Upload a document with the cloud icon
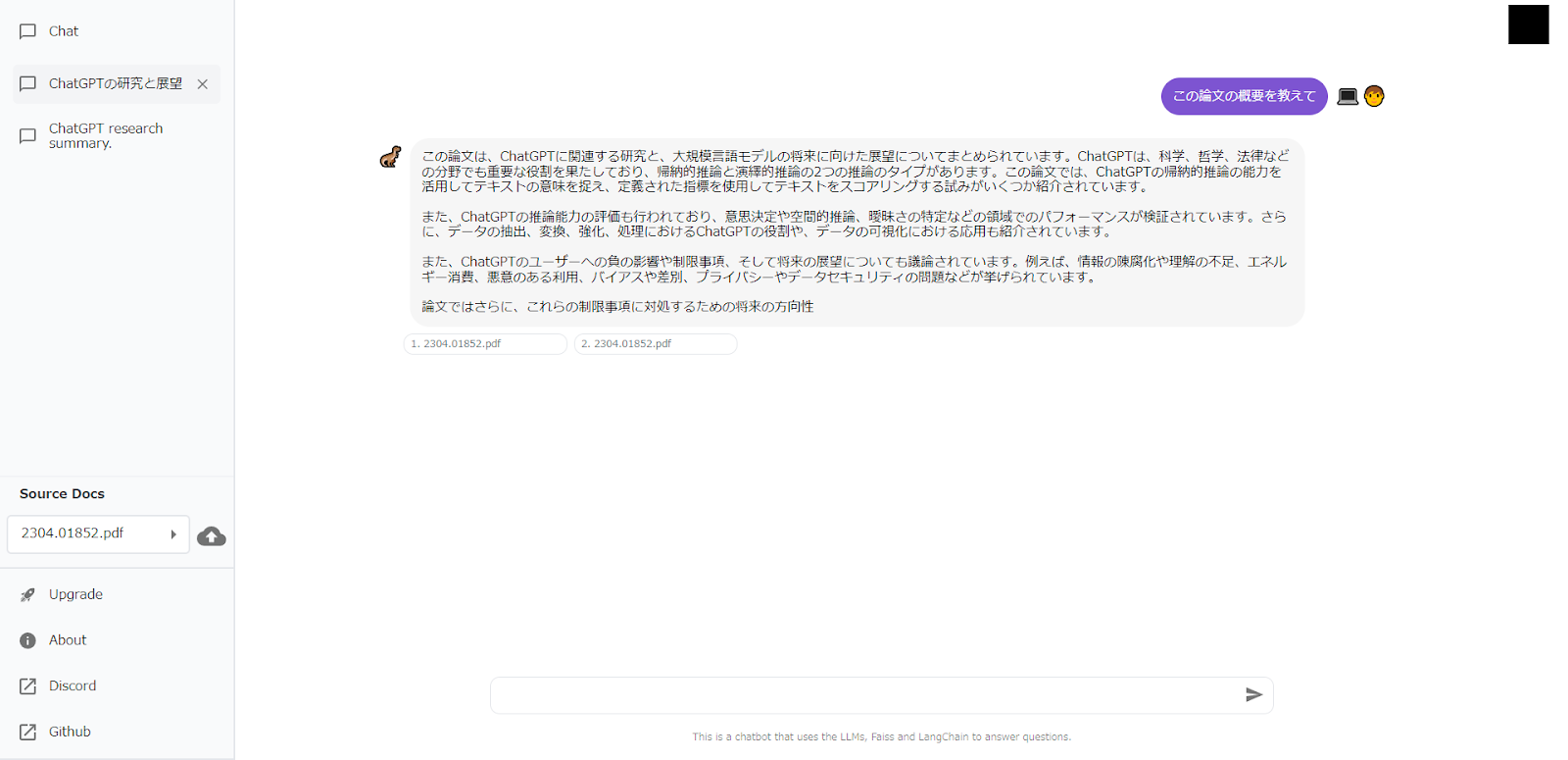 pos(212,536)
